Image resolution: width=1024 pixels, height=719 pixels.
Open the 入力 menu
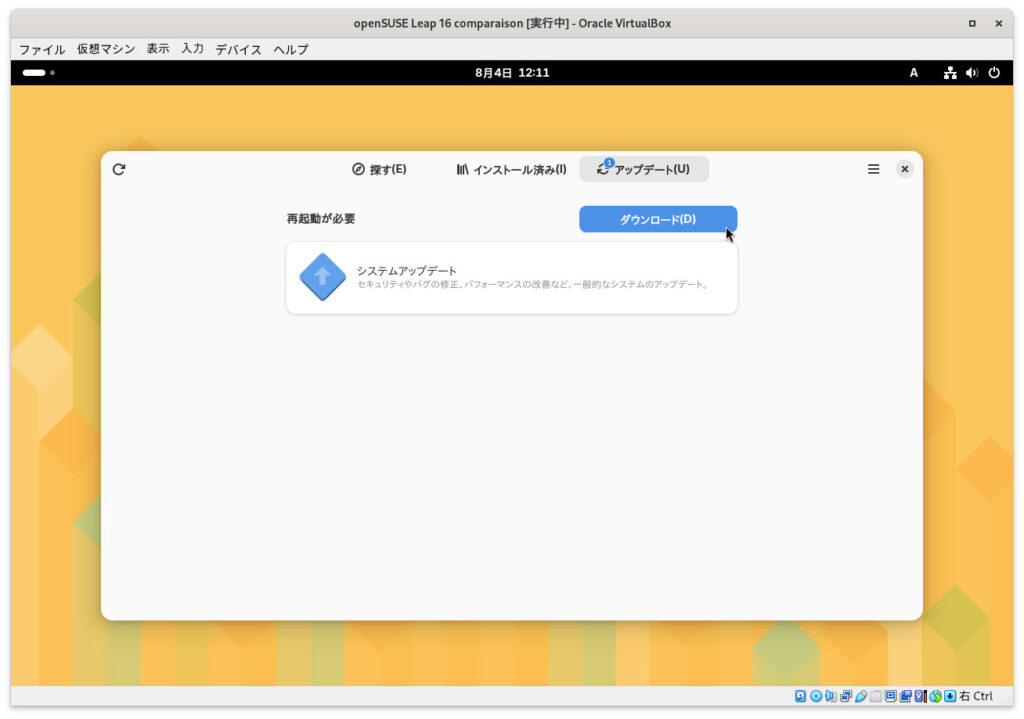click(x=193, y=49)
